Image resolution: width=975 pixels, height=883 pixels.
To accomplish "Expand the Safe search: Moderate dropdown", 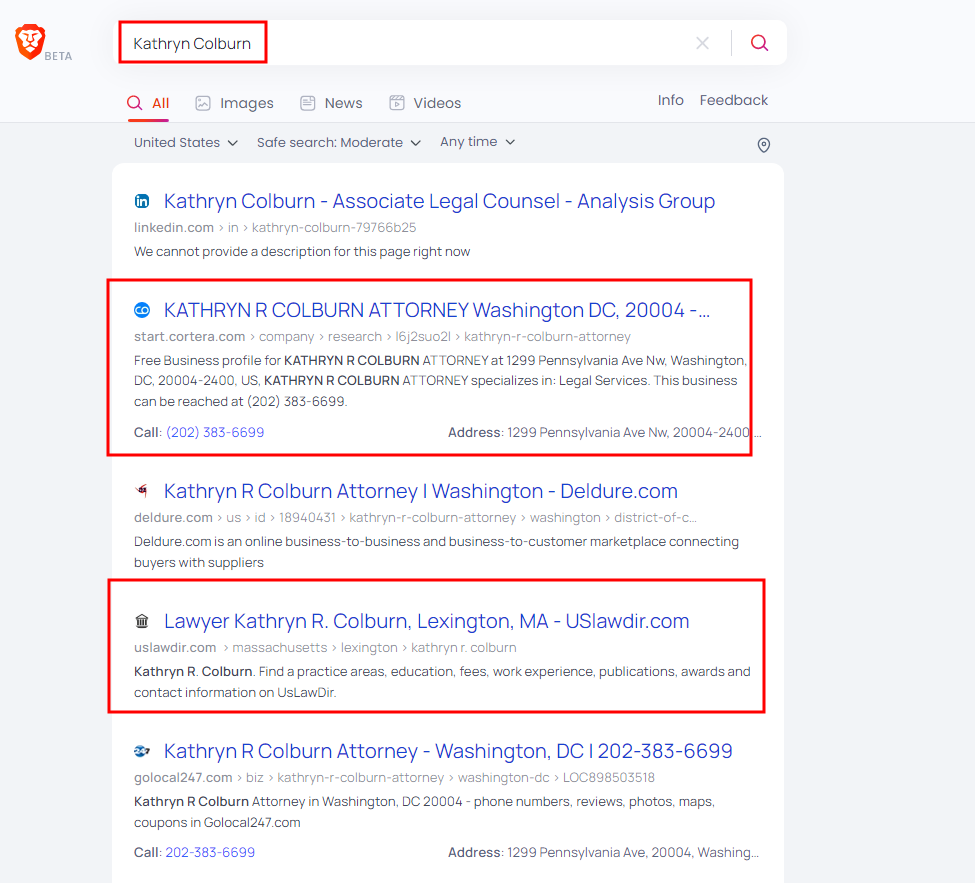I will pos(339,142).
